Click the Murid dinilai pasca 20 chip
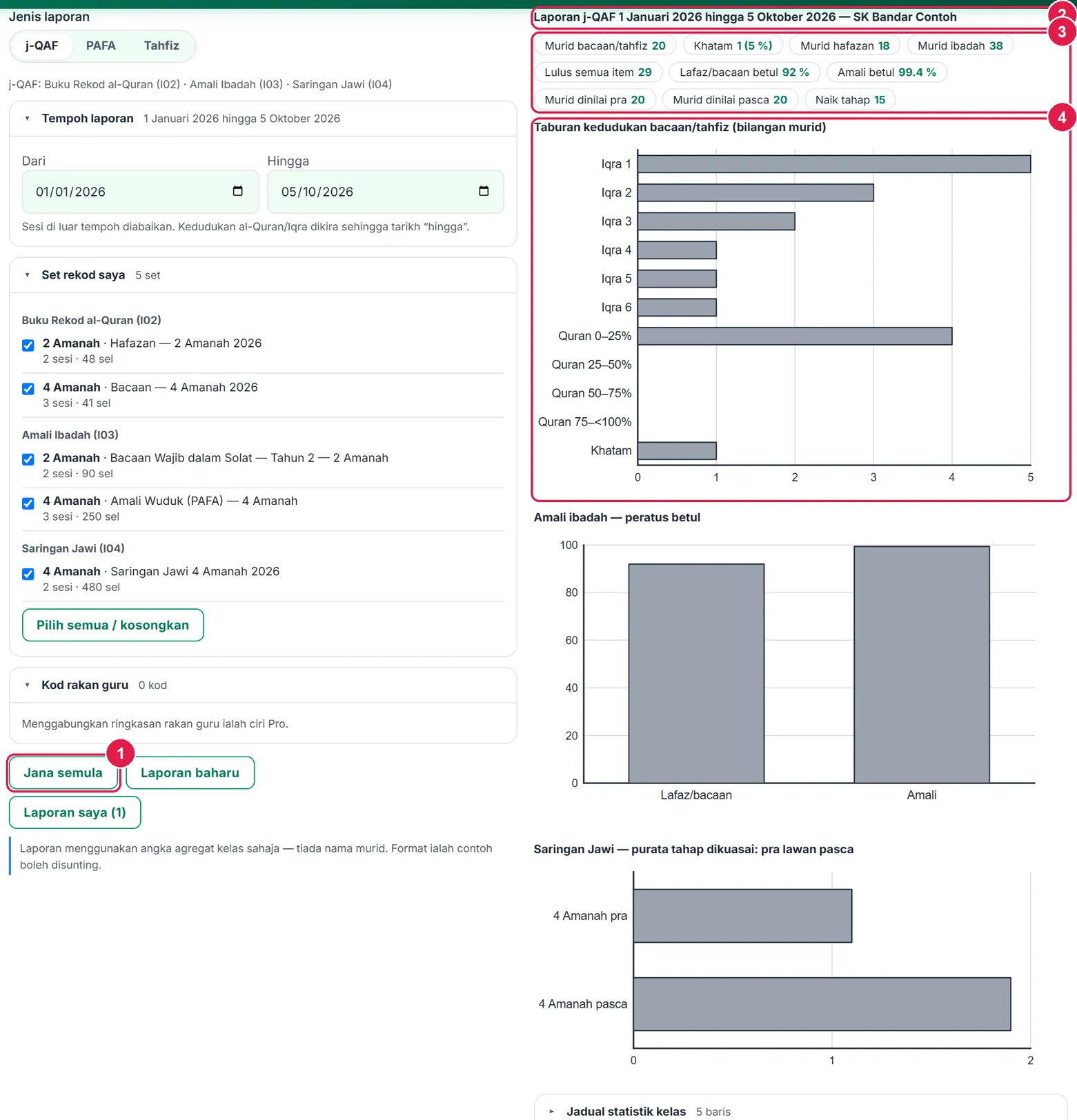1077x1120 pixels. click(730, 100)
